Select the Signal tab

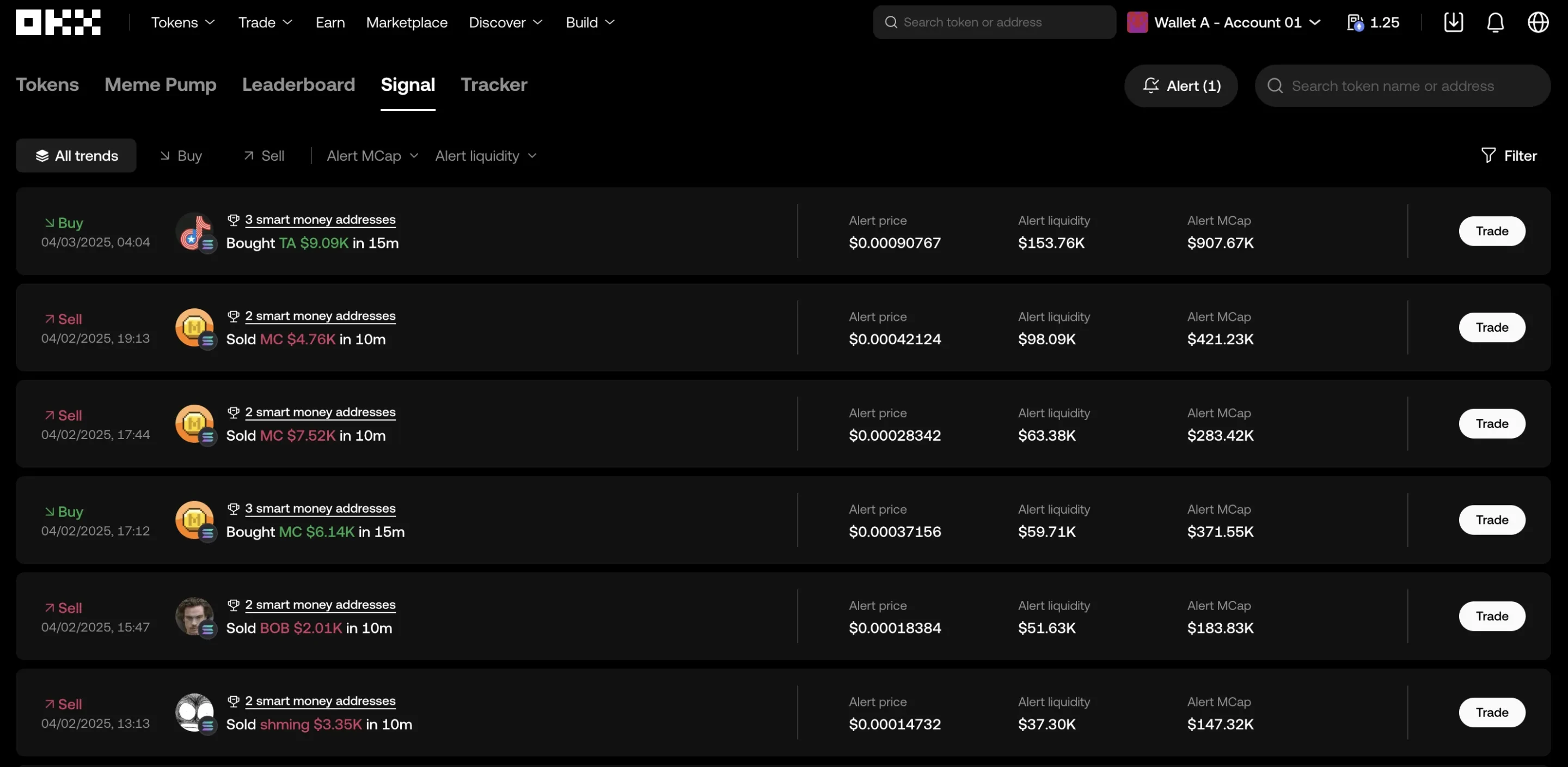coord(408,84)
